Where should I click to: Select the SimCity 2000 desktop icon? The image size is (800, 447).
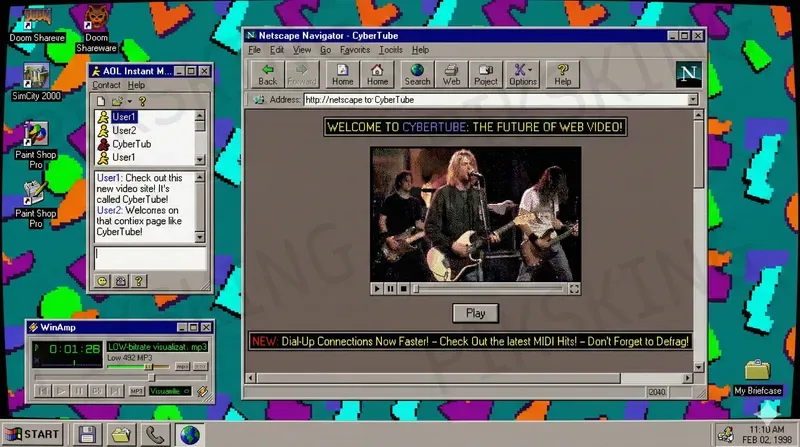[x=36, y=82]
